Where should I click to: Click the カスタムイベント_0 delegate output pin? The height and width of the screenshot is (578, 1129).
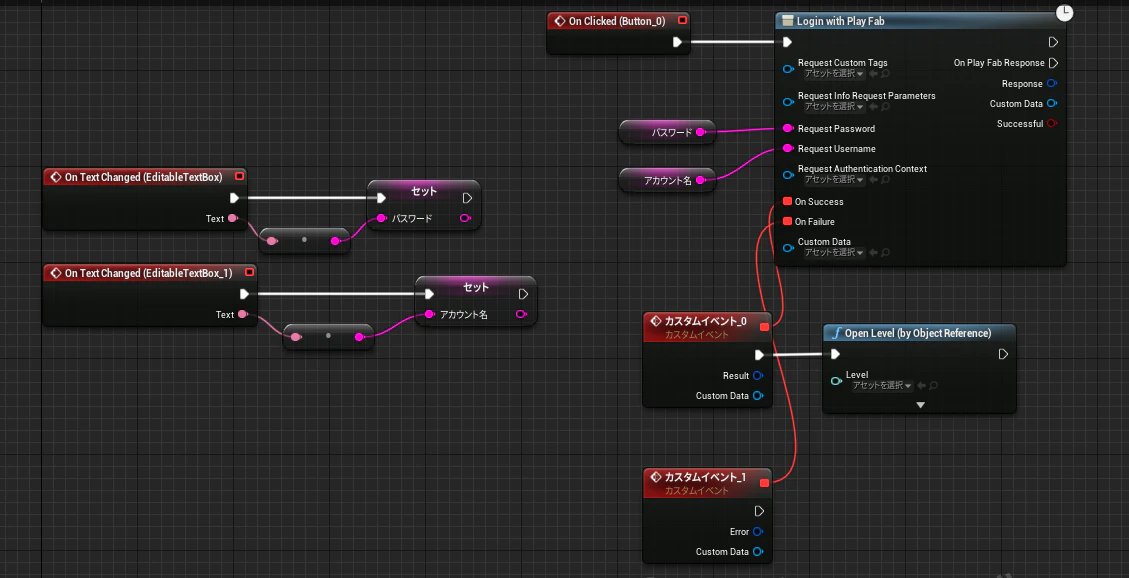(x=764, y=327)
